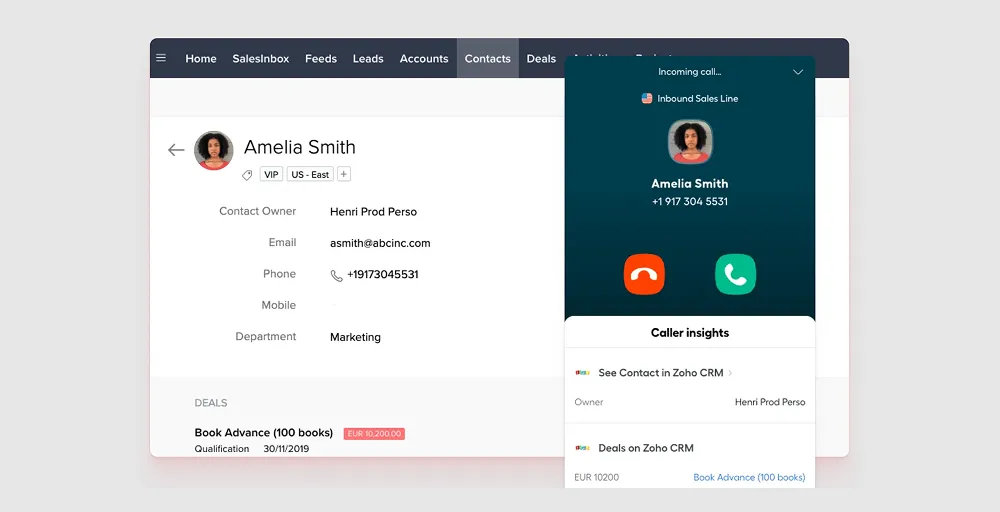The image size is (1000, 512).
Task: Select the Contacts tab
Action: click(488, 58)
